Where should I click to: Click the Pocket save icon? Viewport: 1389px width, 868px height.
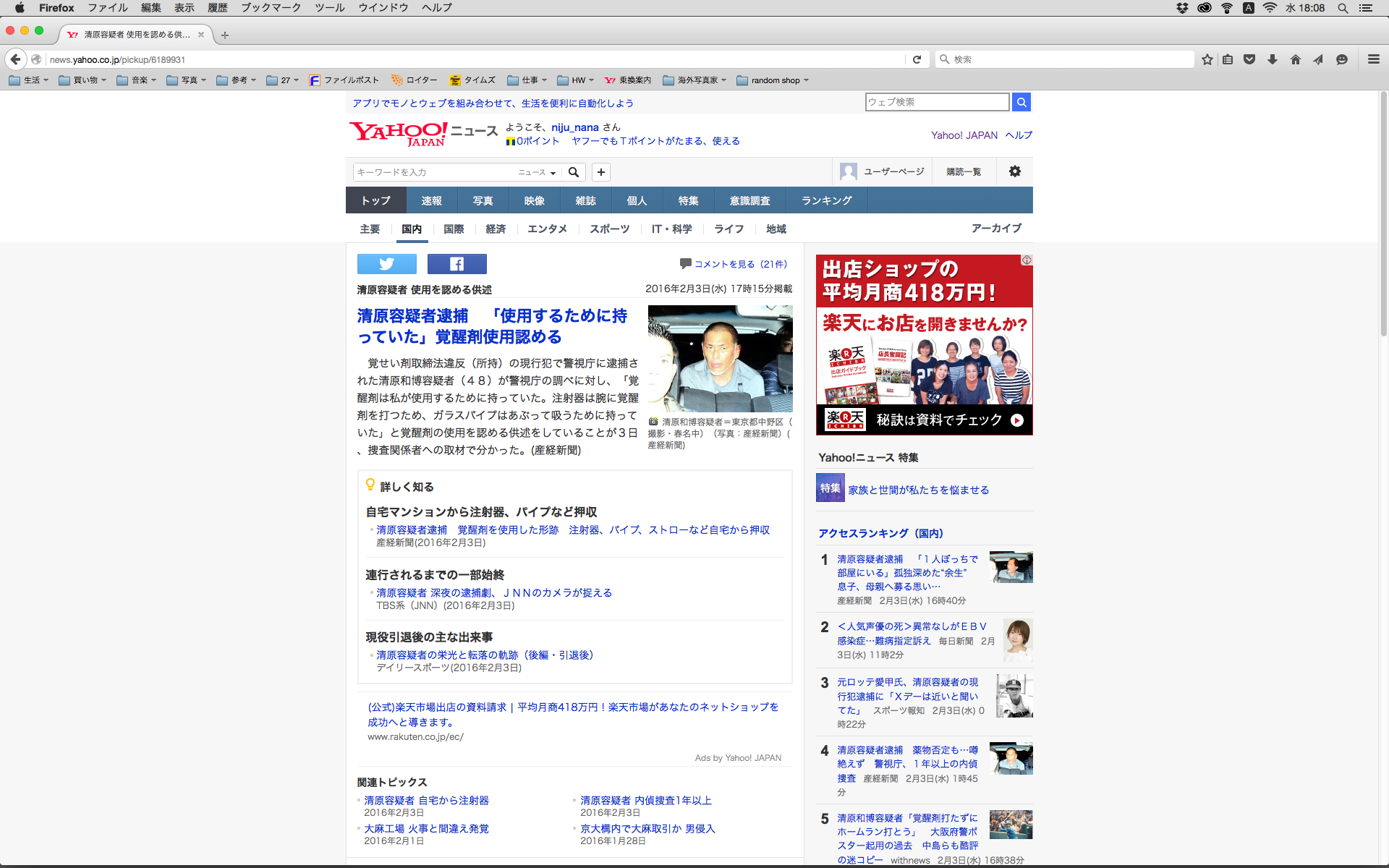pos(1249,59)
